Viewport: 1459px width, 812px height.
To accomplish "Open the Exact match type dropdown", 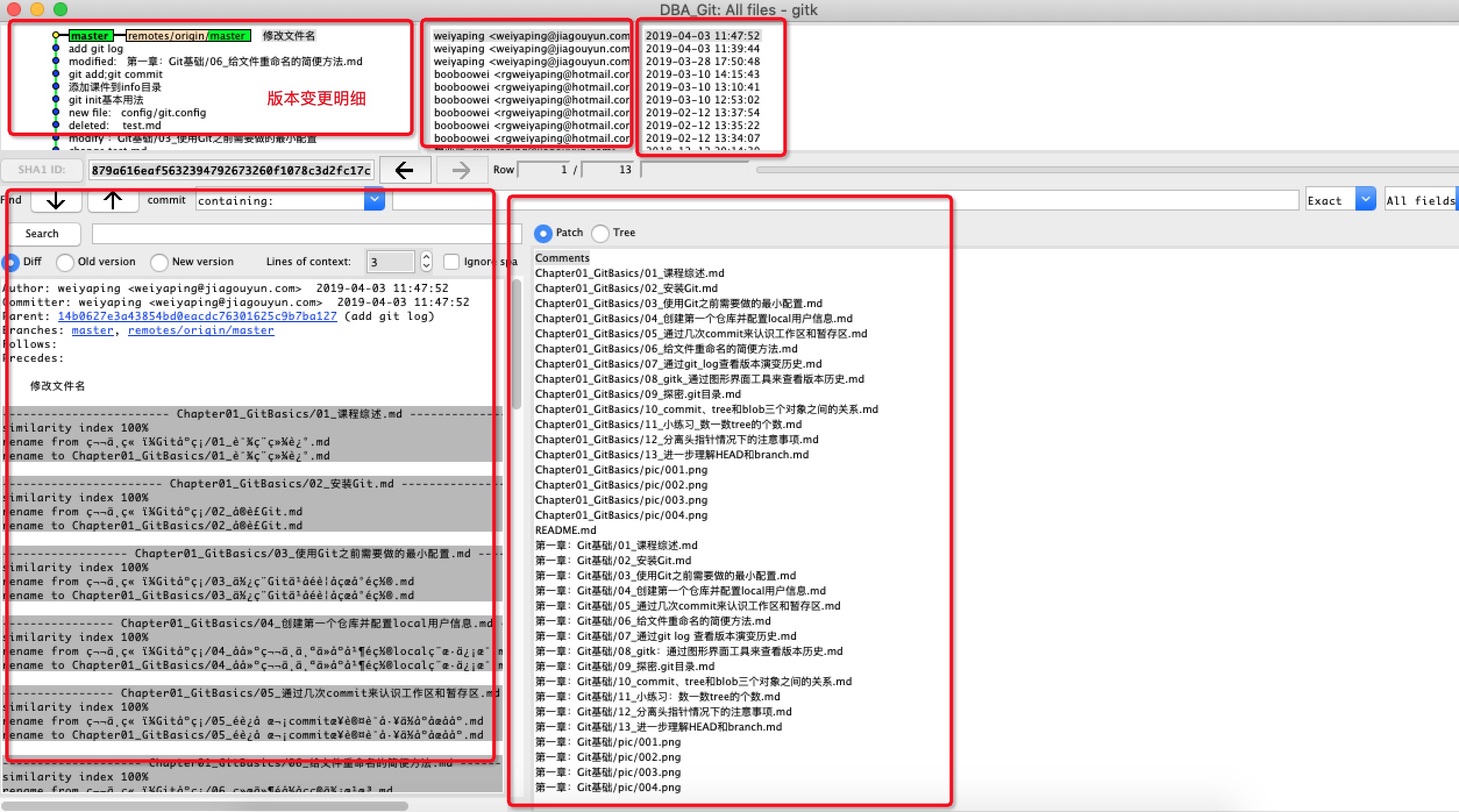I will [1365, 200].
